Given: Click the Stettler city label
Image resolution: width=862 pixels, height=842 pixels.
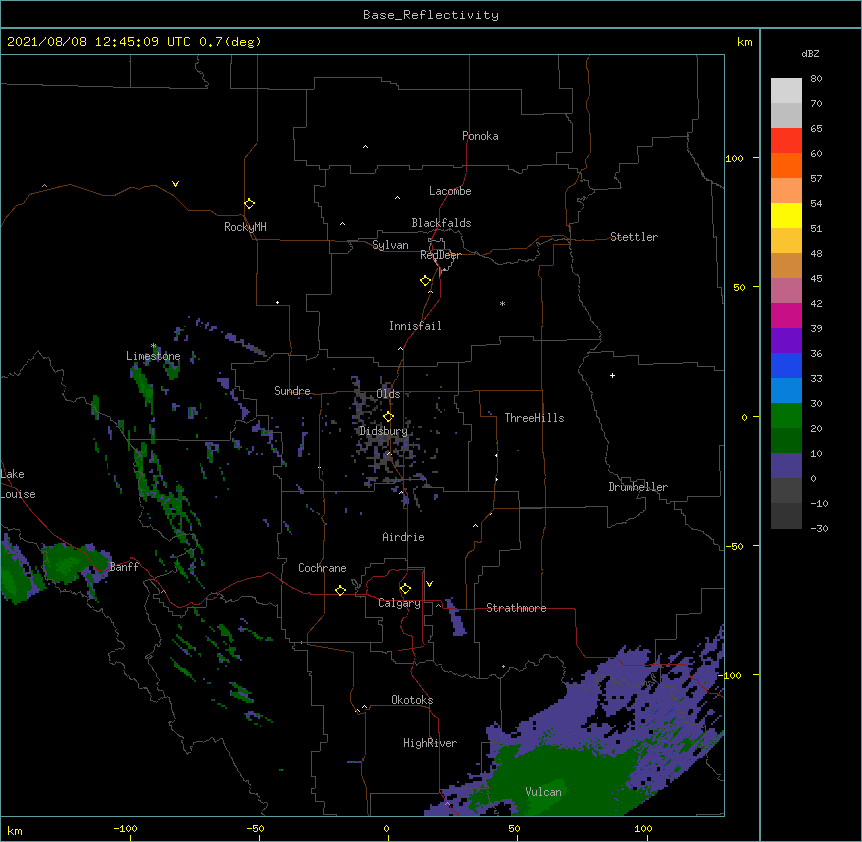Looking at the screenshot, I should click(634, 237).
